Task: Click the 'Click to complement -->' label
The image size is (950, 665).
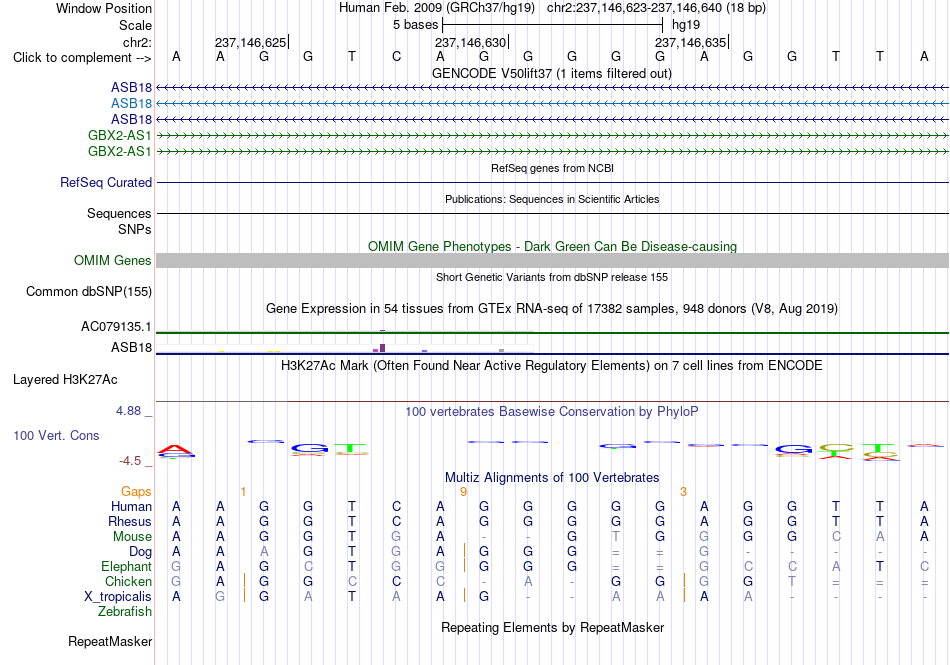Action: pyautogui.click(x=82, y=58)
